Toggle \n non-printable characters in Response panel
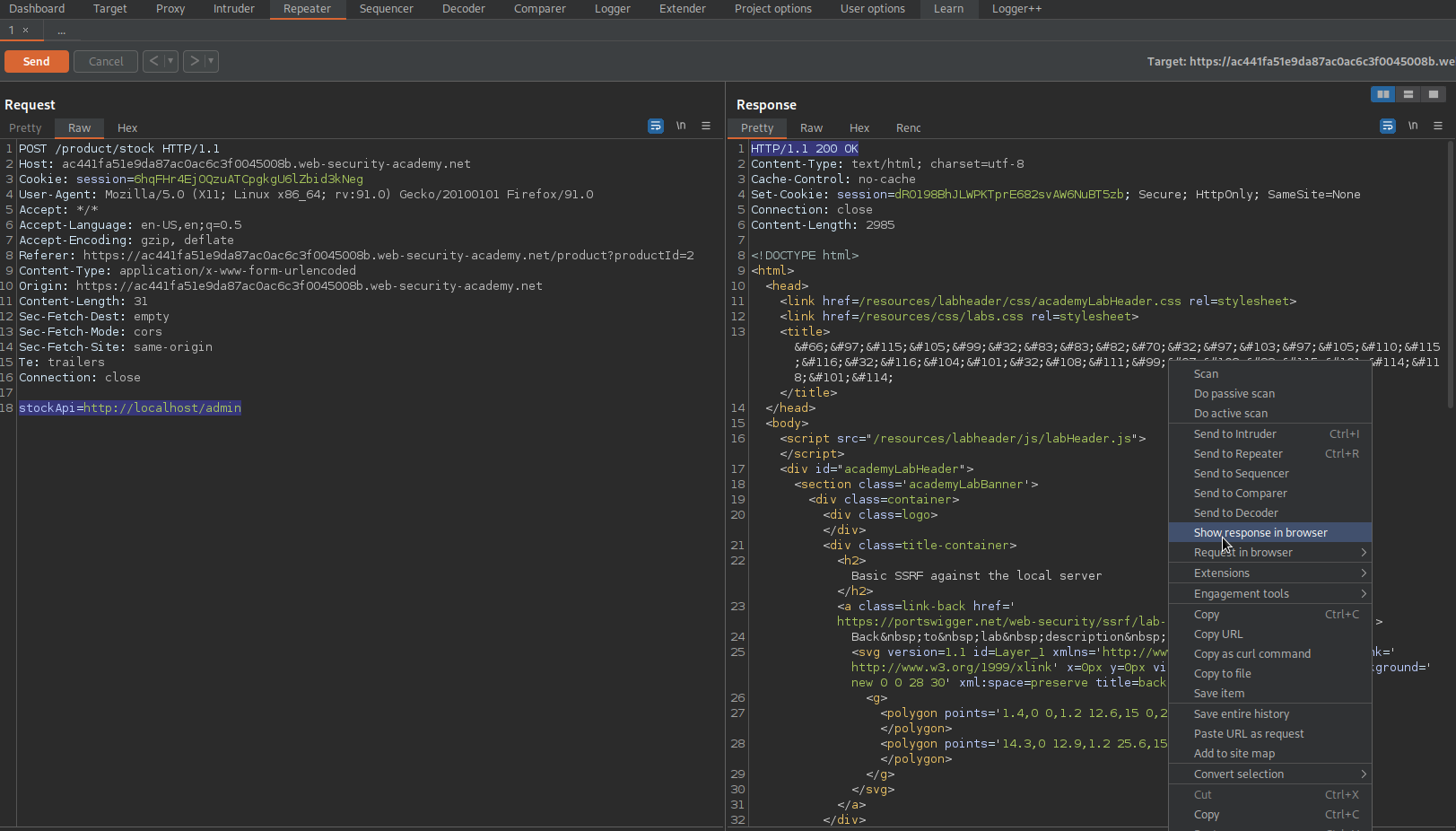The height and width of the screenshot is (831, 1456). (x=1413, y=126)
